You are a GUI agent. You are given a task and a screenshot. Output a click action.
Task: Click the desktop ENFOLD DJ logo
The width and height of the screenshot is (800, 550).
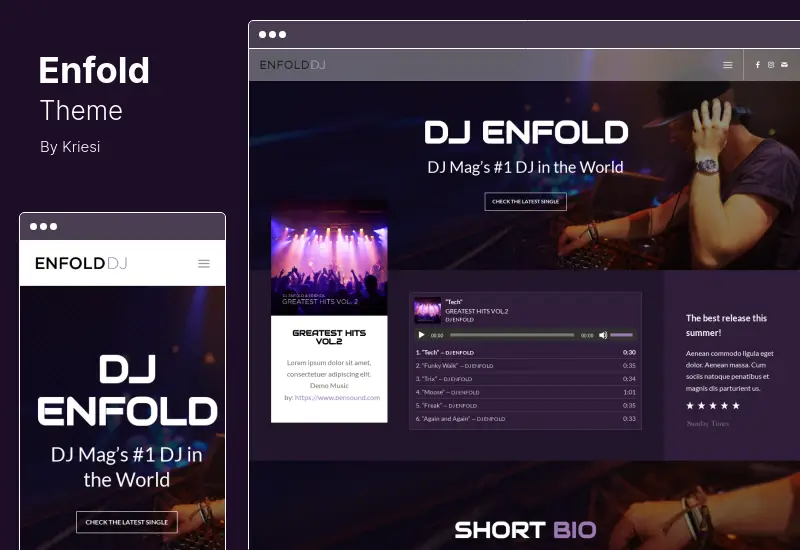(x=292, y=65)
